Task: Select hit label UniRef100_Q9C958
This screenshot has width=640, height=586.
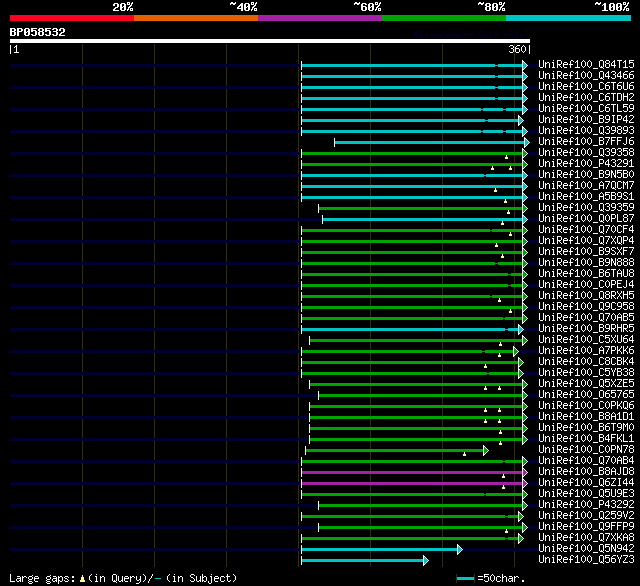Action: [586, 307]
